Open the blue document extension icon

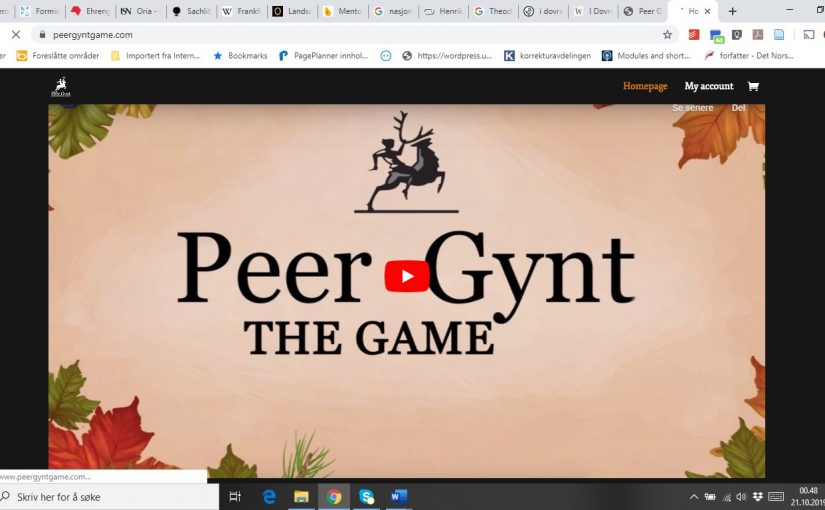(779, 35)
